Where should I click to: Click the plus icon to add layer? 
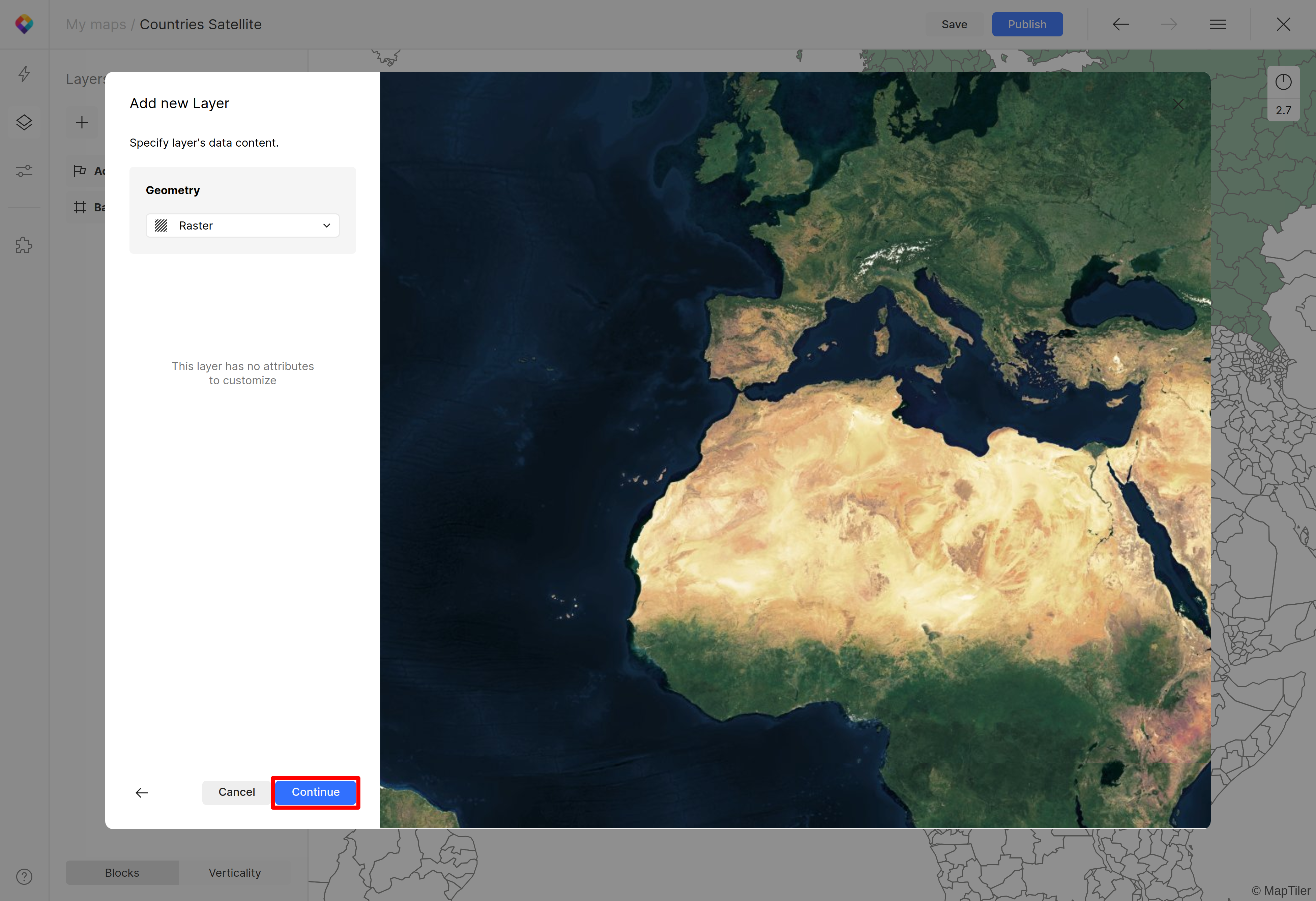coord(82,122)
